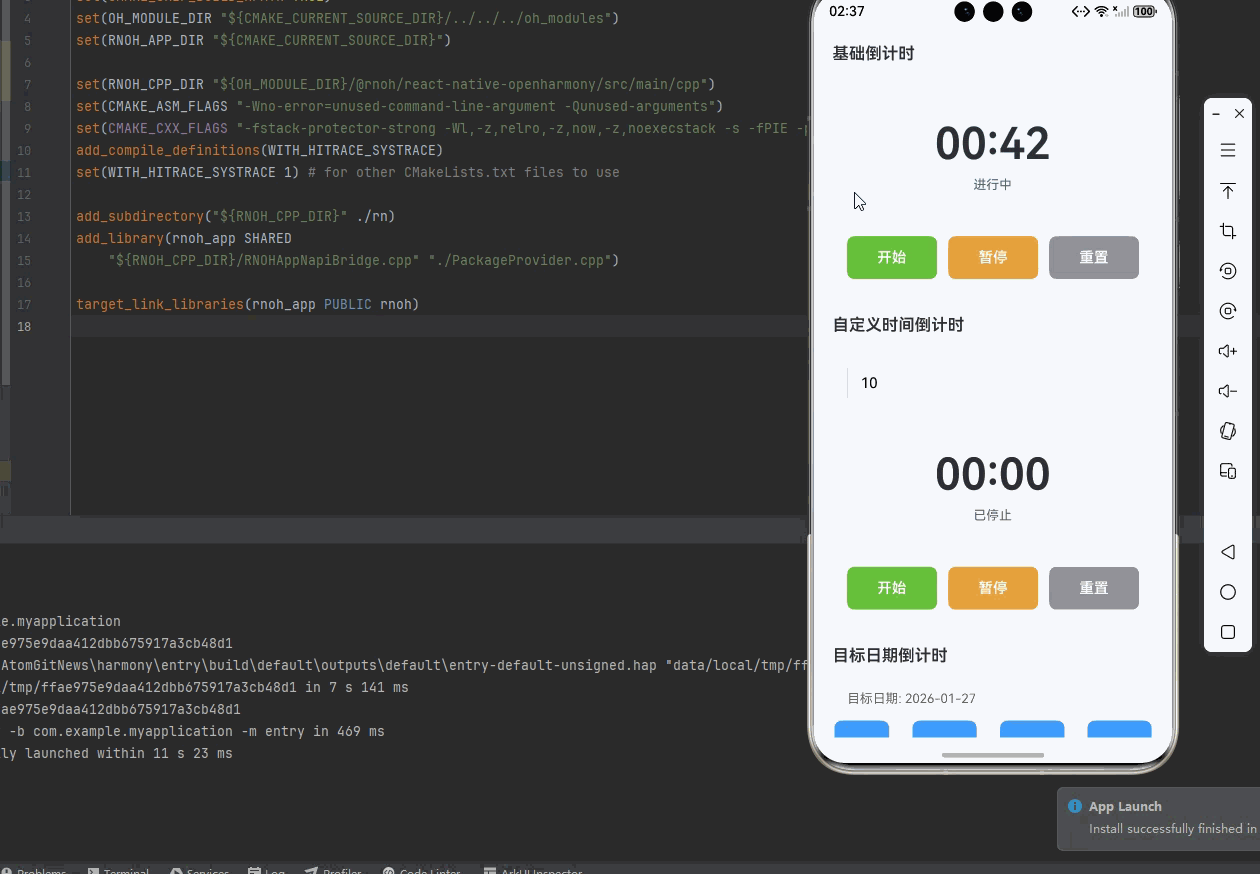Screen dimensions: 1260x874
Task: Start the basic countdown (开始 under 00:42)
Action: click(892, 257)
